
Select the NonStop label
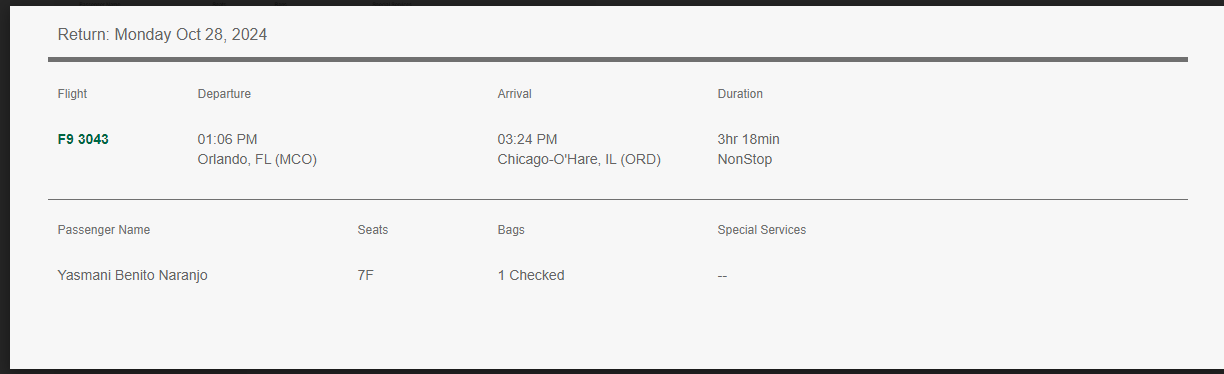click(745, 159)
